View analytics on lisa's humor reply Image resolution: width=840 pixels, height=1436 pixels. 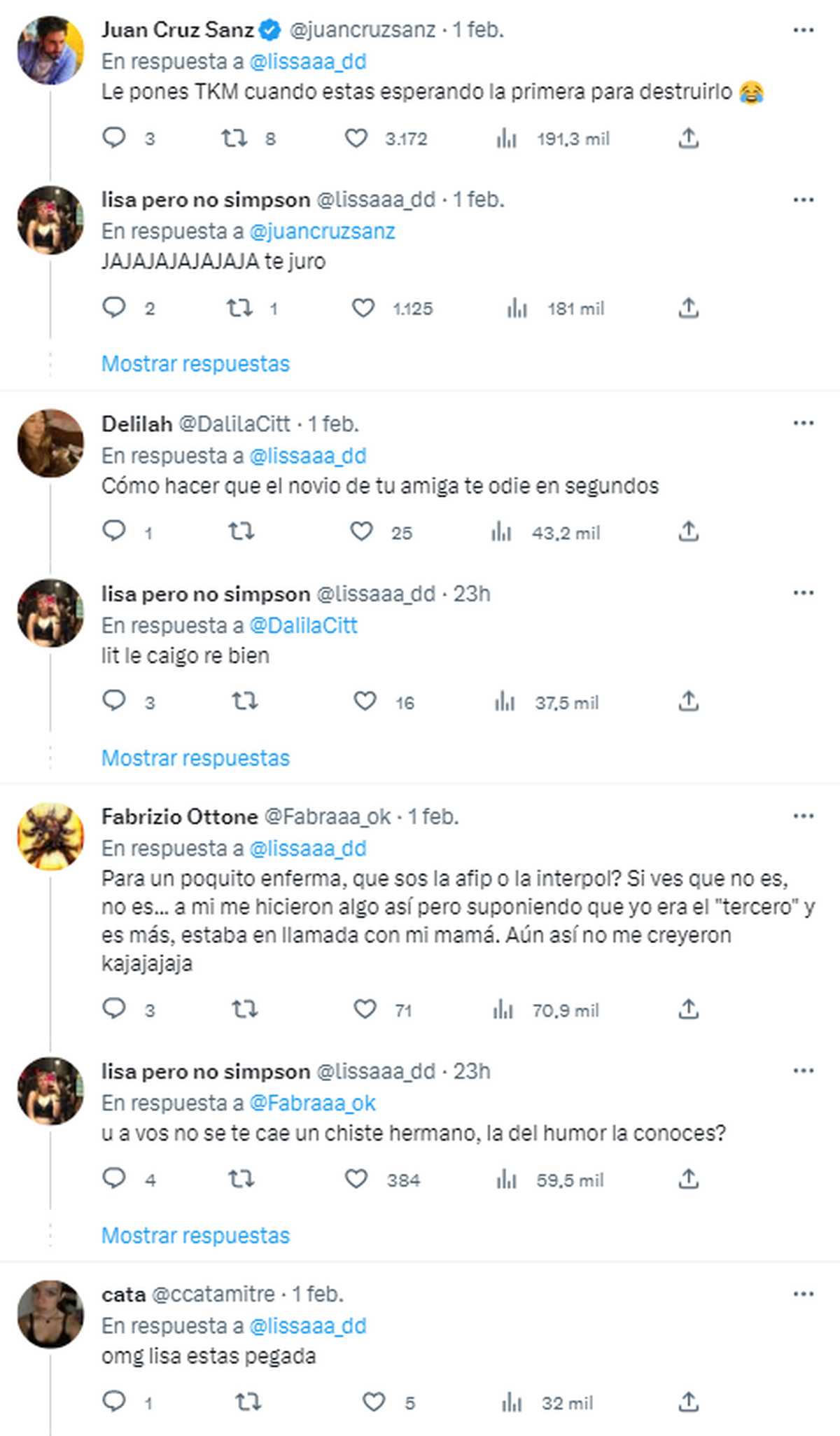506,1180
